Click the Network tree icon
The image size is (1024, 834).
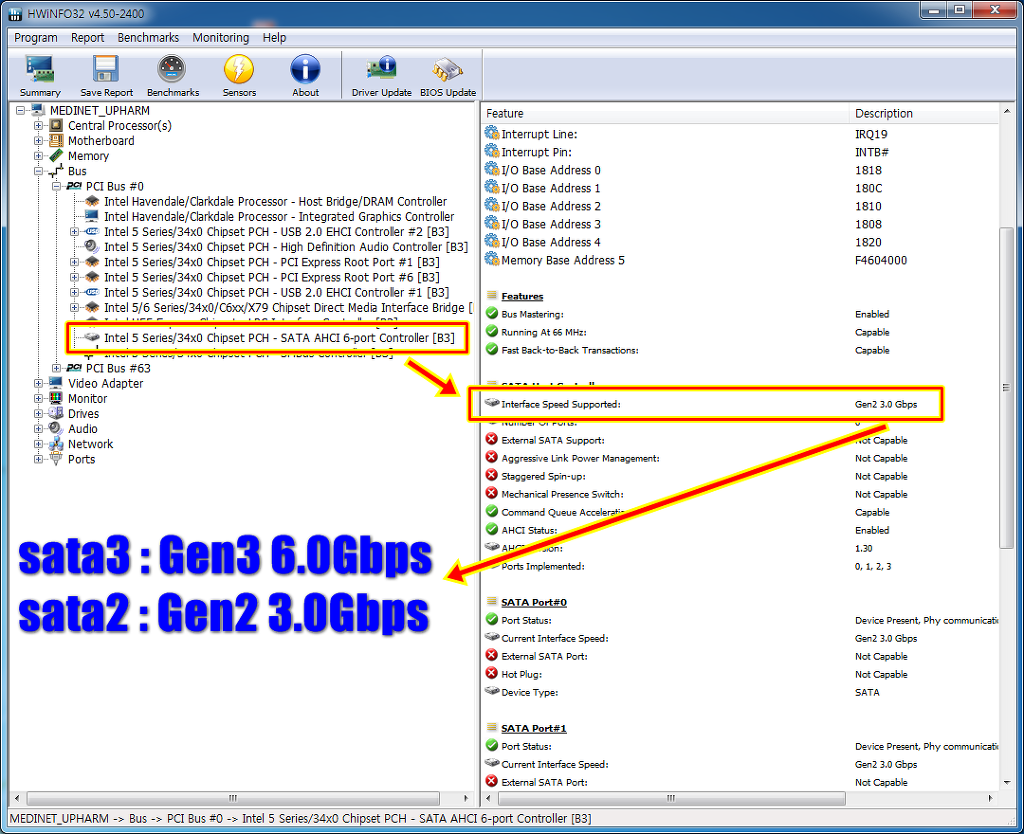point(56,443)
